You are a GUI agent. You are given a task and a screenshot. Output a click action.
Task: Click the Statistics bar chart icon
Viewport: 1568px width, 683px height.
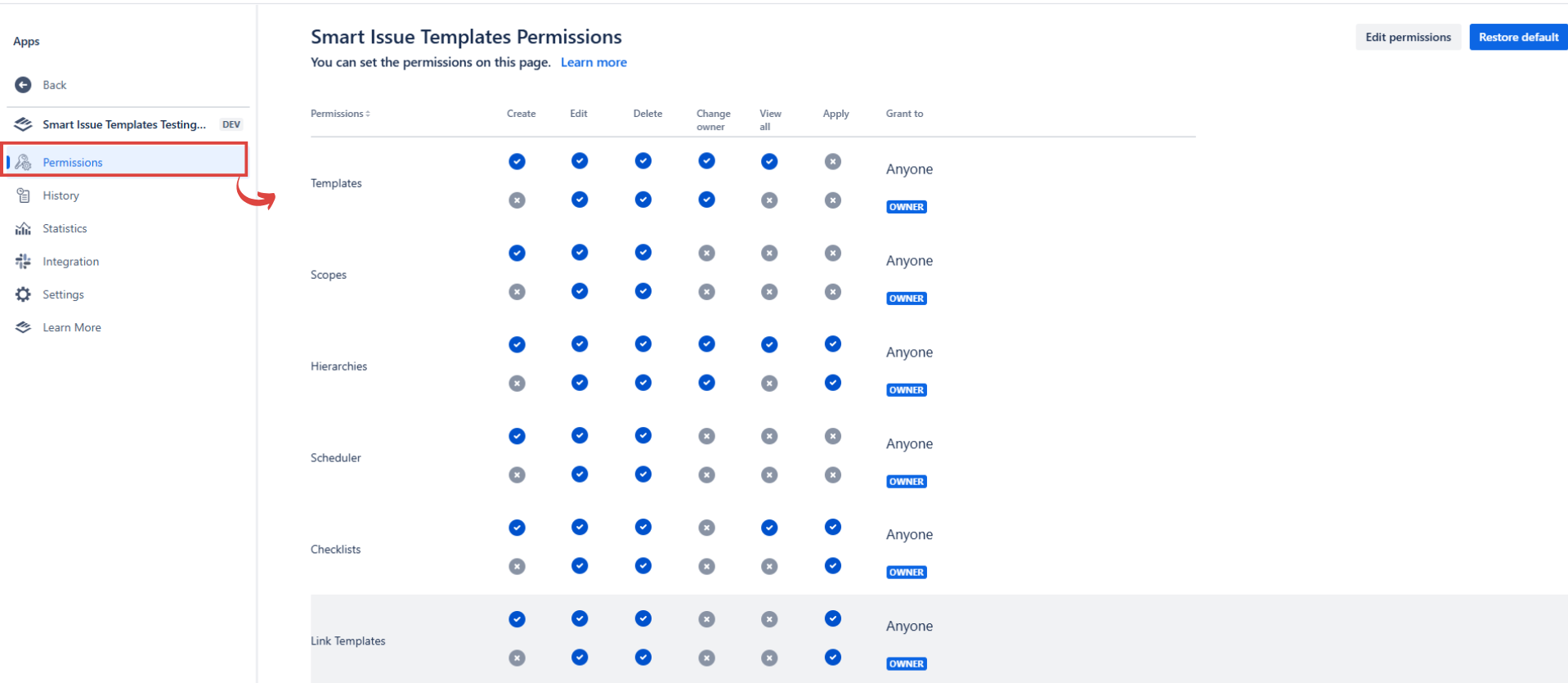pyautogui.click(x=24, y=228)
